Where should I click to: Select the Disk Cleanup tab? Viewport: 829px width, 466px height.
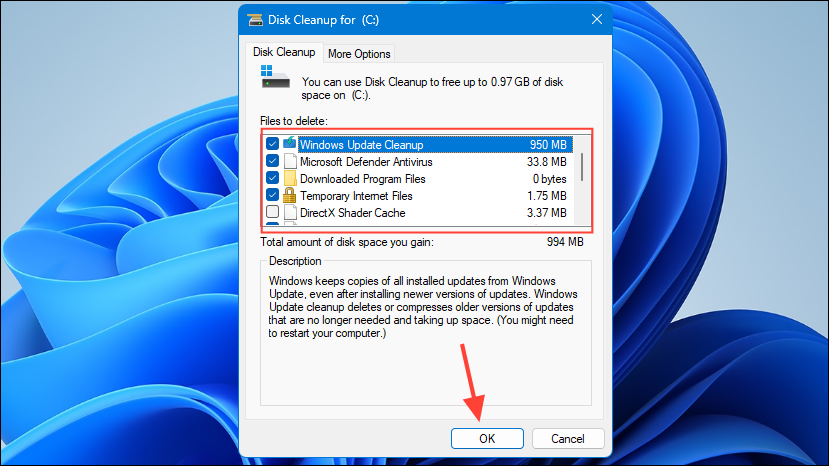[x=284, y=52]
